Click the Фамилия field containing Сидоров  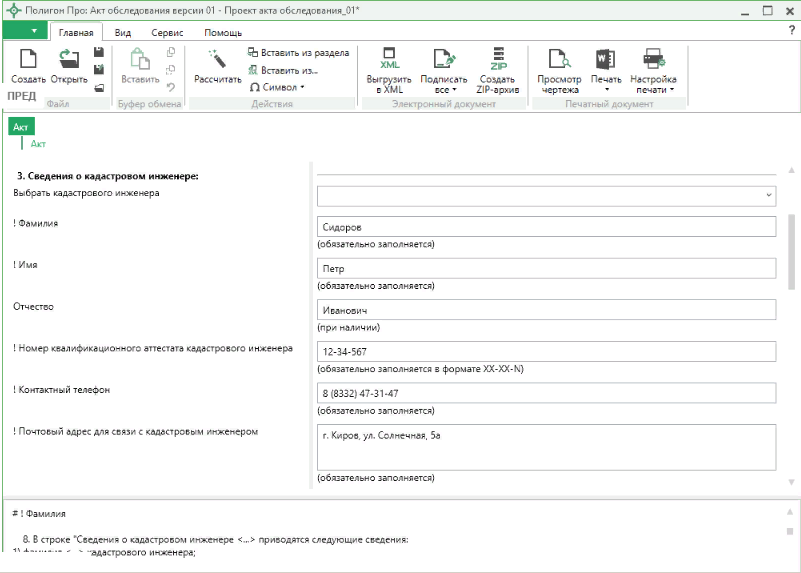click(545, 227)
